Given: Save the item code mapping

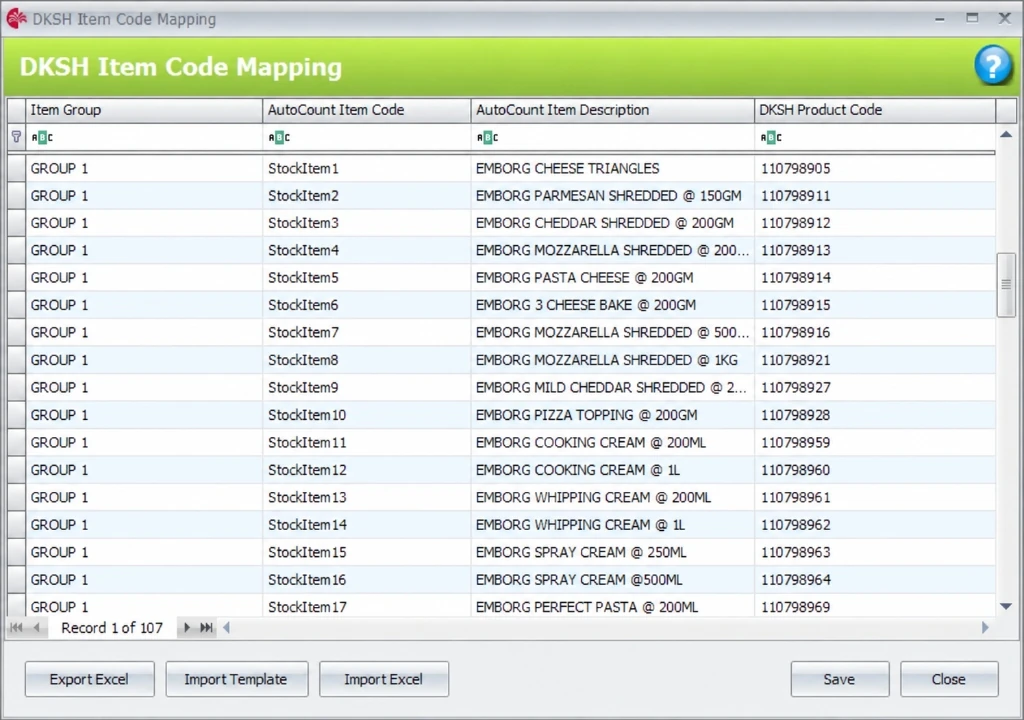Looking at the screenshot, I should tap(840, 679).
